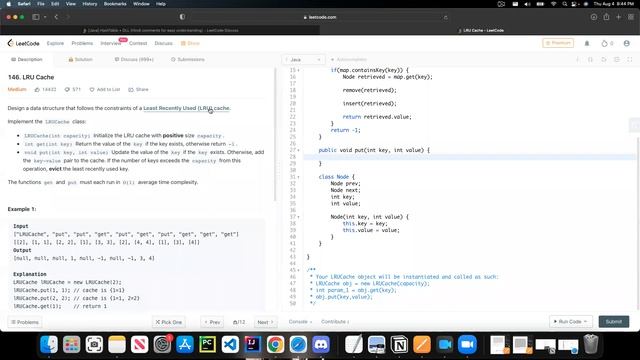Toggle the Autocomplete option in editor

349,60
